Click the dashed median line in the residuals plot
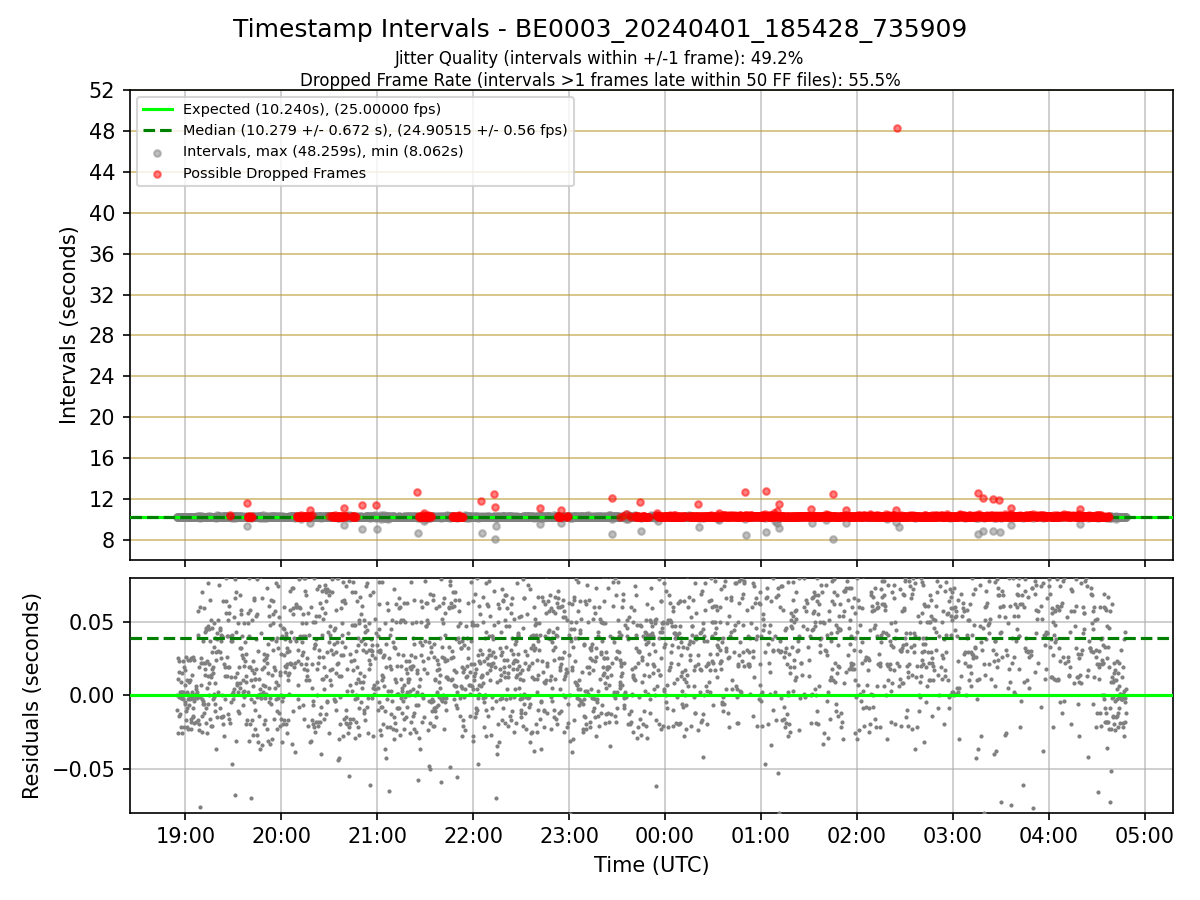This screenshot has width=1200, height=900. 651,638
